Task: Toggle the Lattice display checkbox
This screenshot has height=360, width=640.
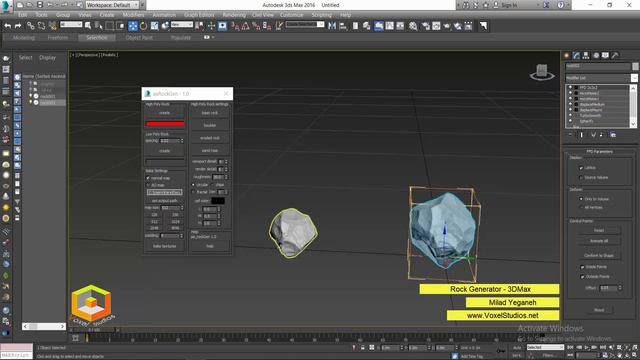Action: 581,168
